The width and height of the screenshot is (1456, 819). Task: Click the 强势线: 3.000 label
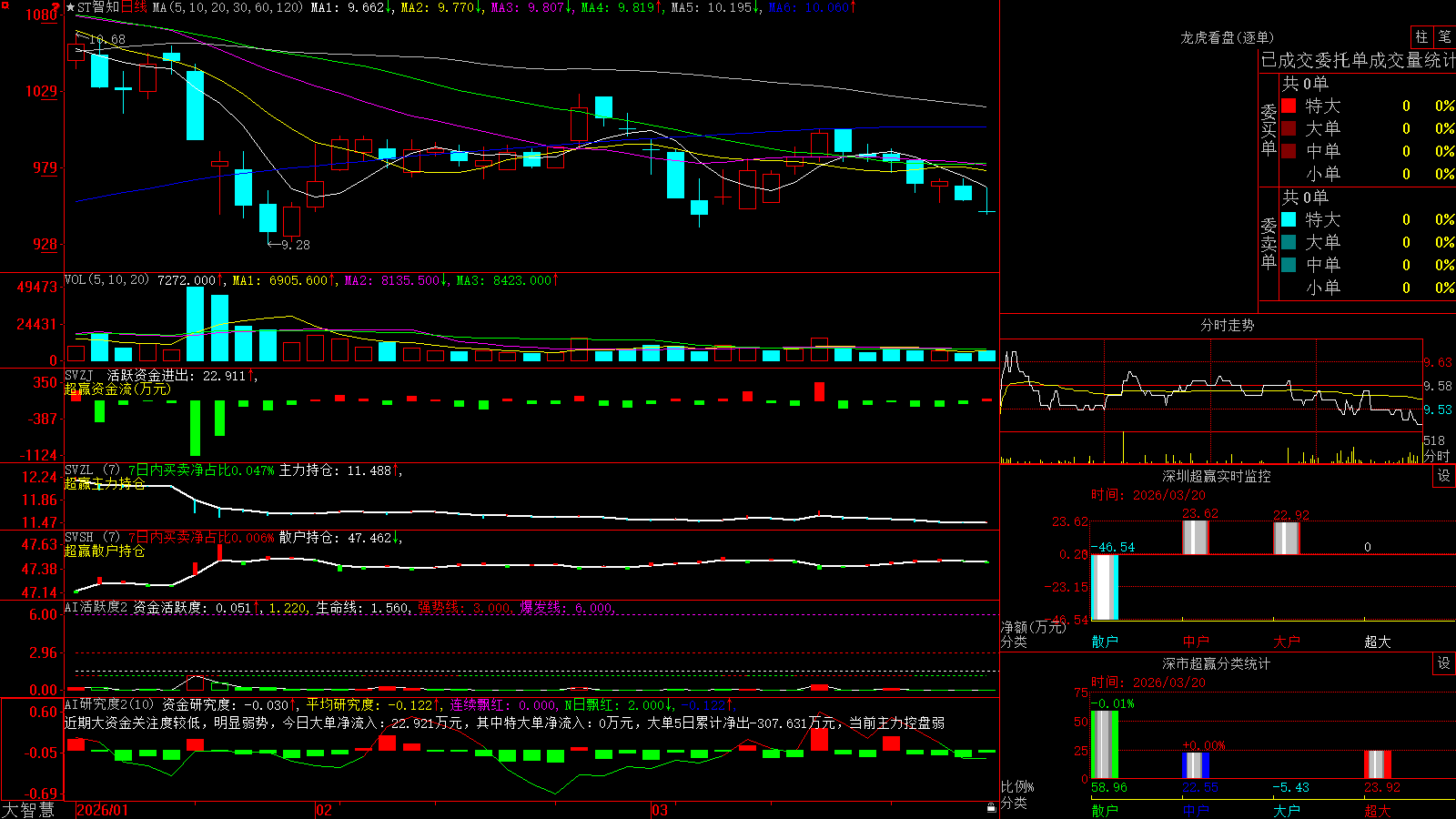click(x=464, y=607)
